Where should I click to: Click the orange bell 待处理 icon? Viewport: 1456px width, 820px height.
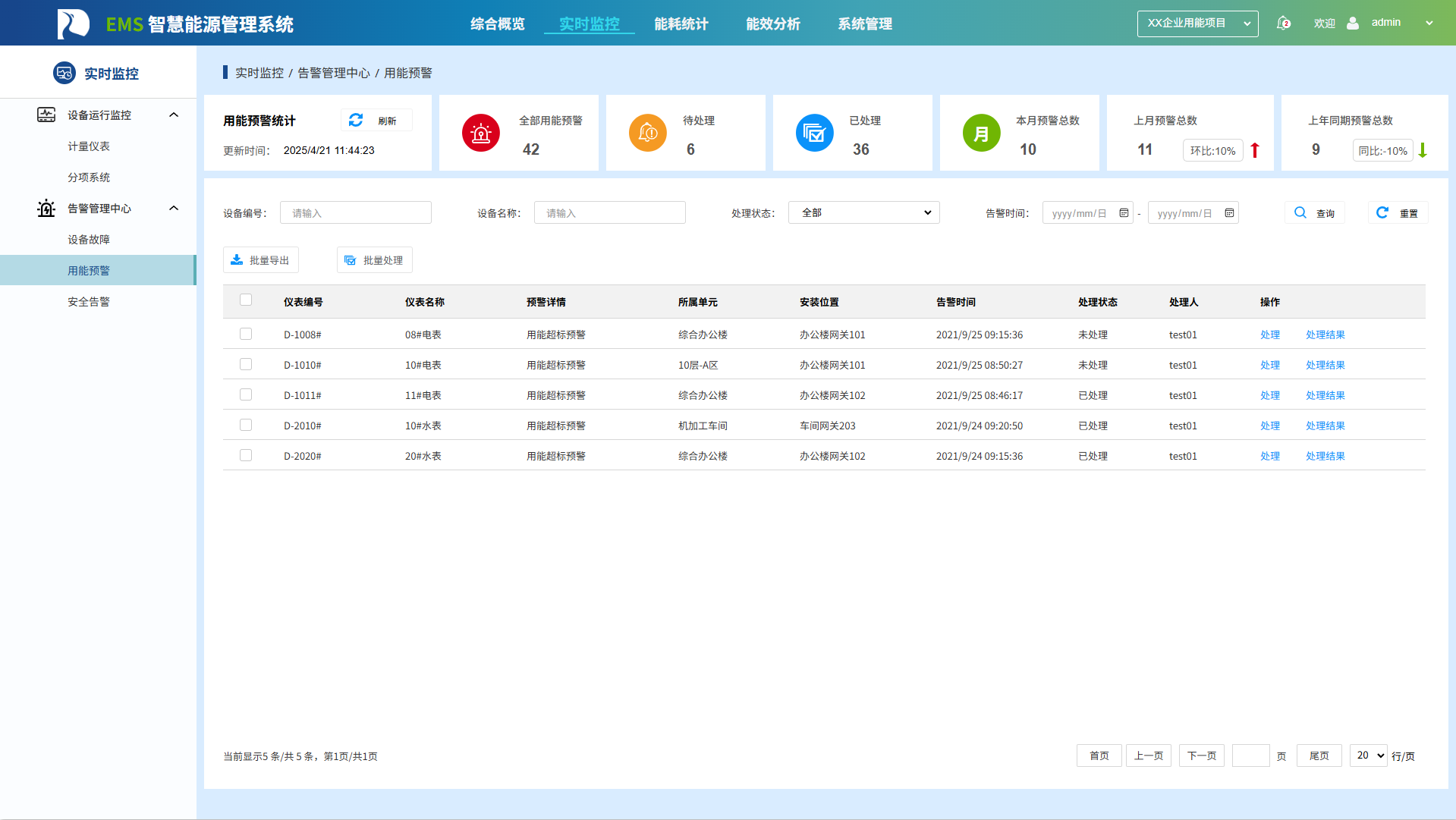(648, 133)
